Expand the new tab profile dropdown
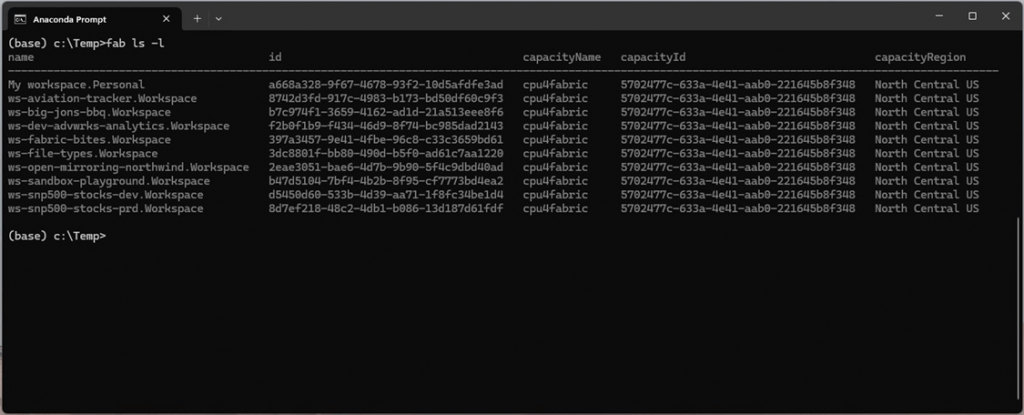Viewport: 1024px width, 415px height. [x=218, y=17]
